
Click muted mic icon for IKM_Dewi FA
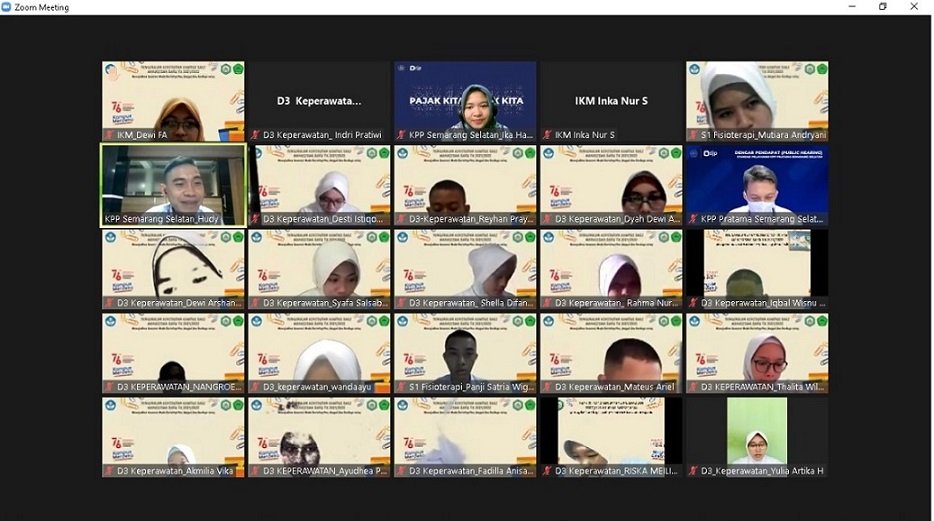coord(109,135)
